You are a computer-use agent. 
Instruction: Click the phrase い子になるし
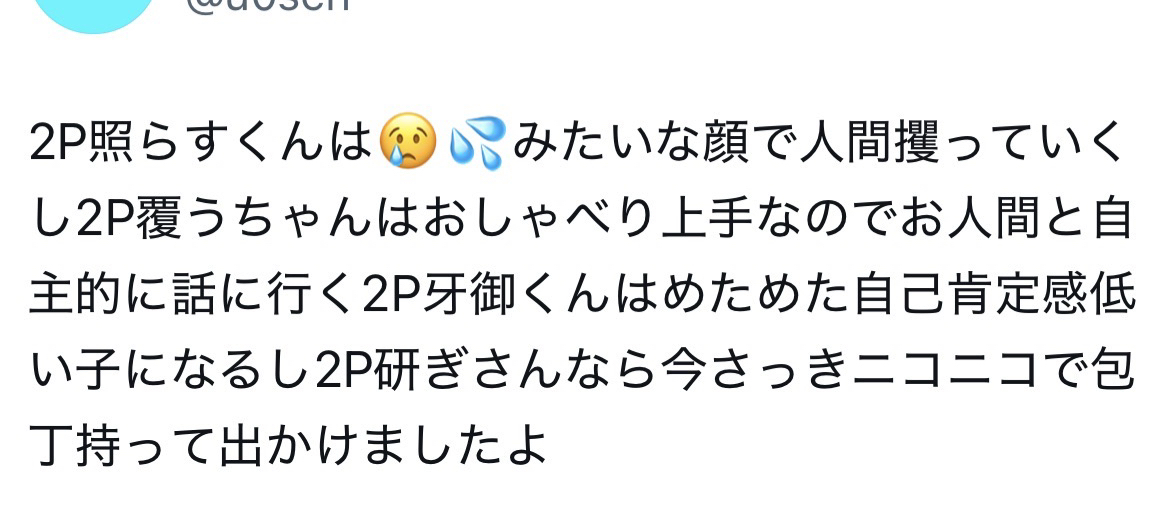(x=170, y=370)
